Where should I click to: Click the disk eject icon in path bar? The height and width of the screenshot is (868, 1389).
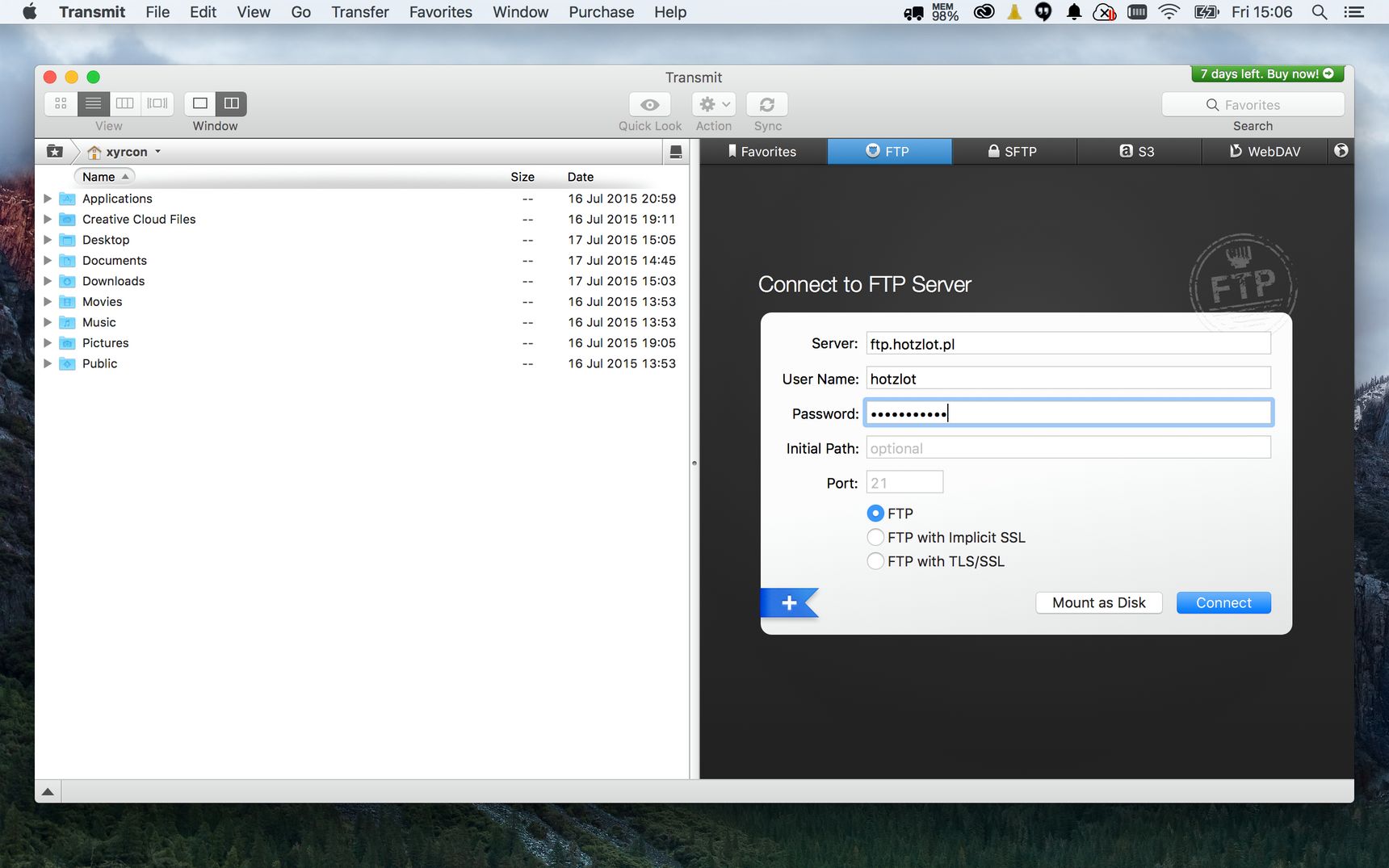click(676, 152)
